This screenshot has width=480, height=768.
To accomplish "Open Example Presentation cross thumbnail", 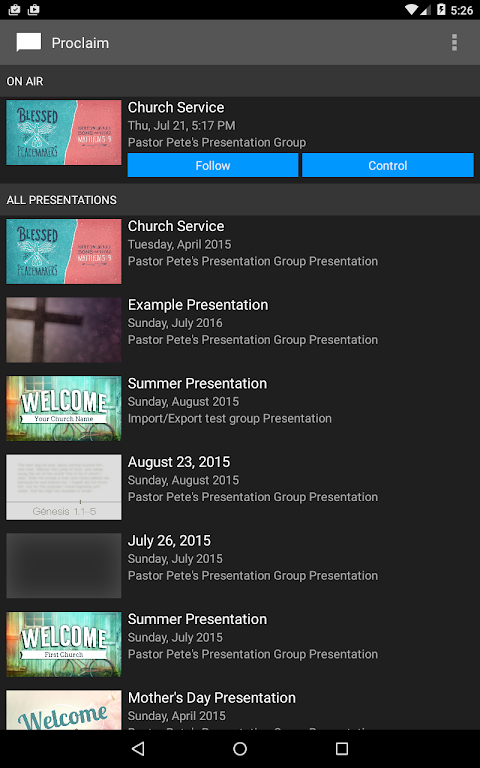I will tap(64, 330).
